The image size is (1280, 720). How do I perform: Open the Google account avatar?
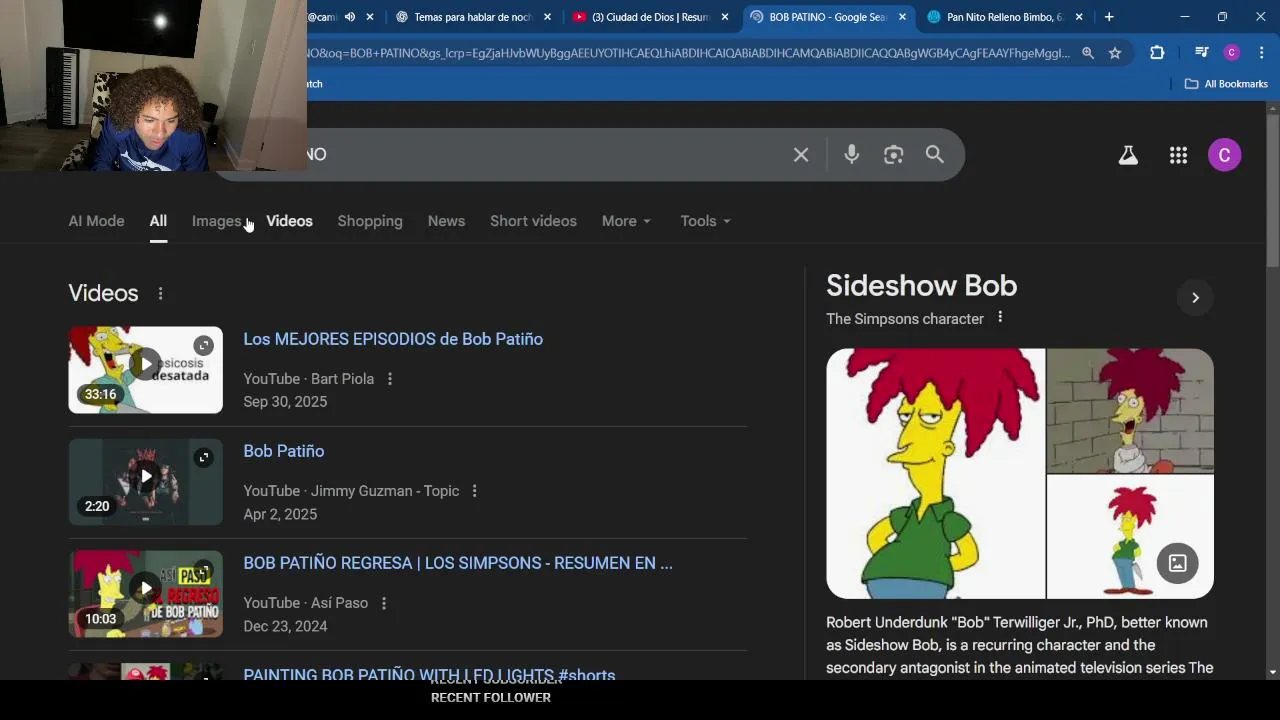(x=1224, y=155)
